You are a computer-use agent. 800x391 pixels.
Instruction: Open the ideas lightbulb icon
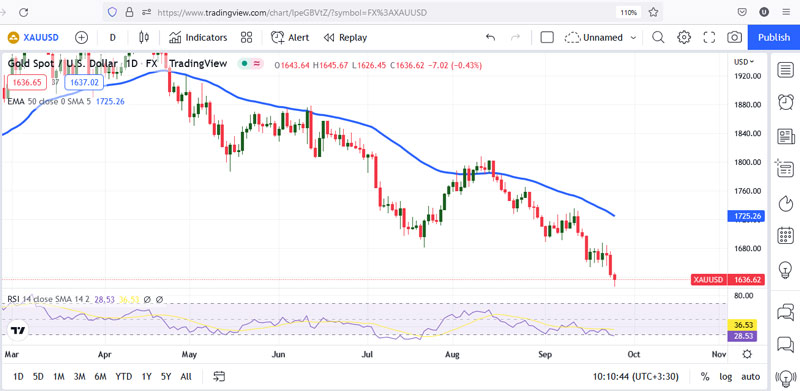point(784,269)
